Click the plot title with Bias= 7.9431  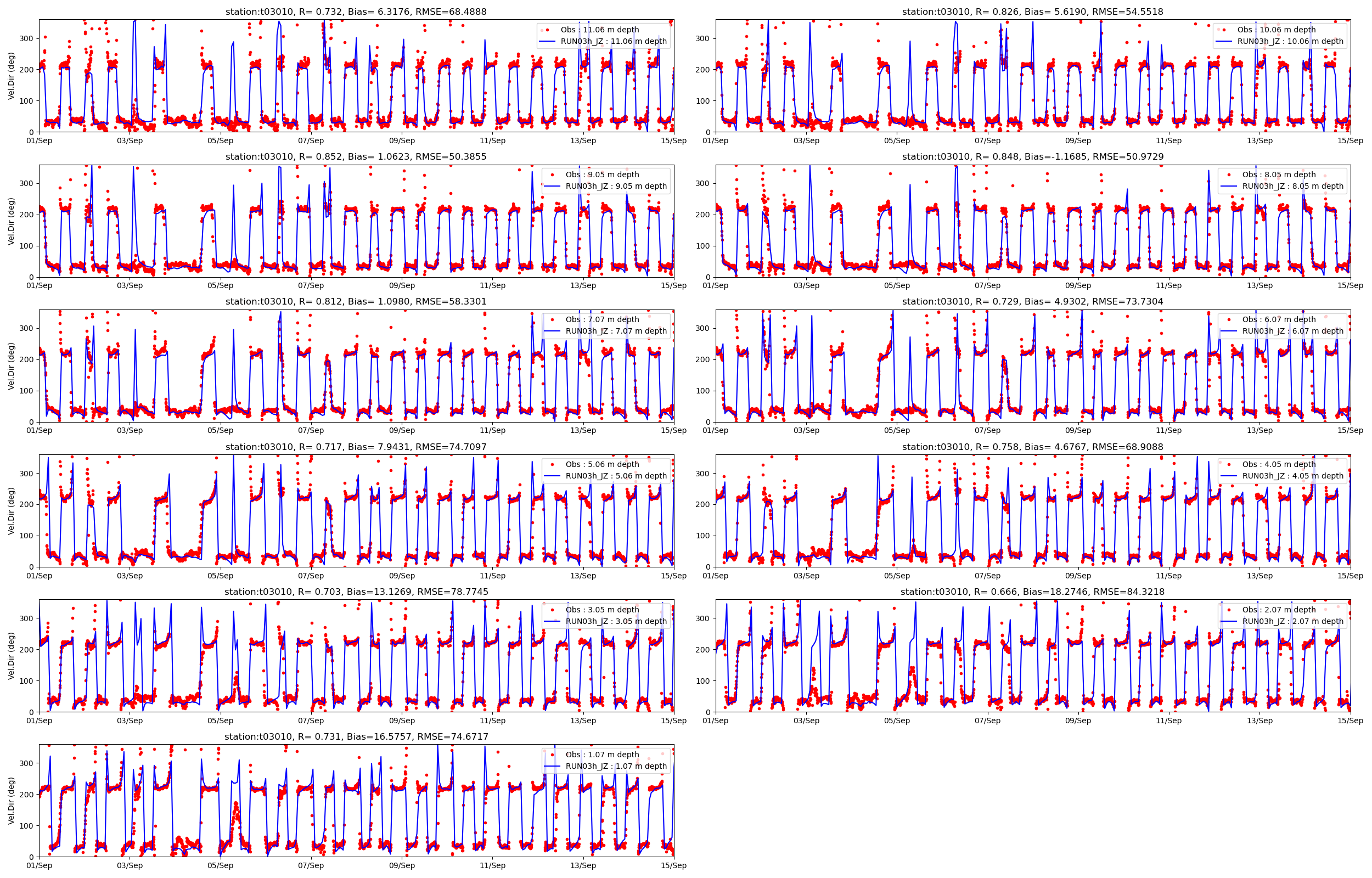[x=356, y=447]
